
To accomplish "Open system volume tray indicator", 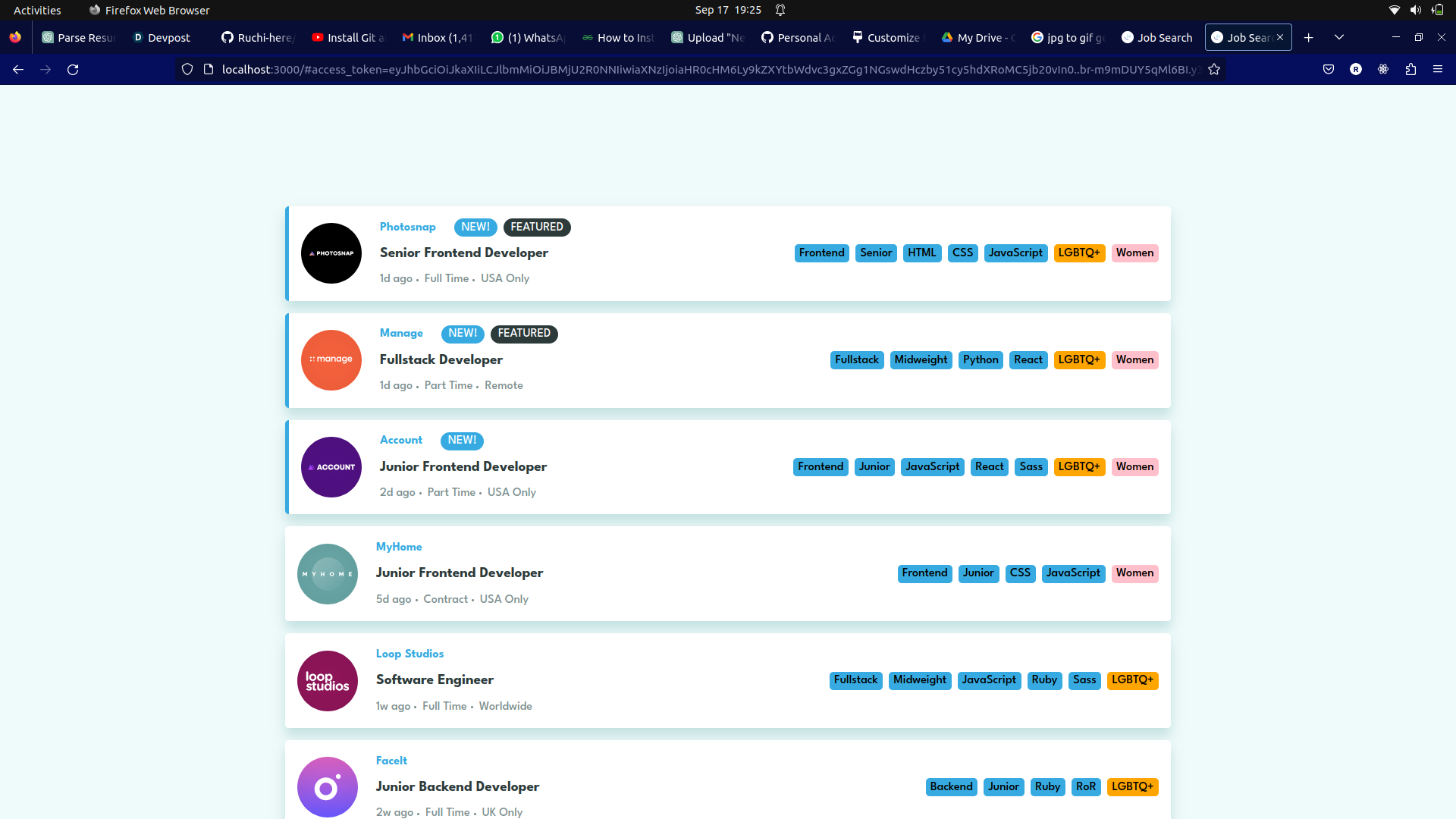I will pyautogui.click(x=1415, y=10).
